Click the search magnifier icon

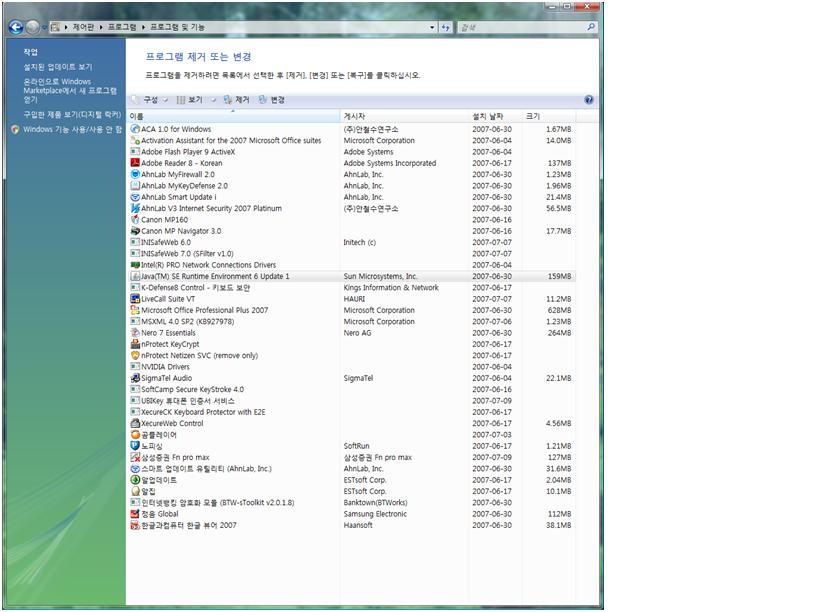[x=591, y=27]
